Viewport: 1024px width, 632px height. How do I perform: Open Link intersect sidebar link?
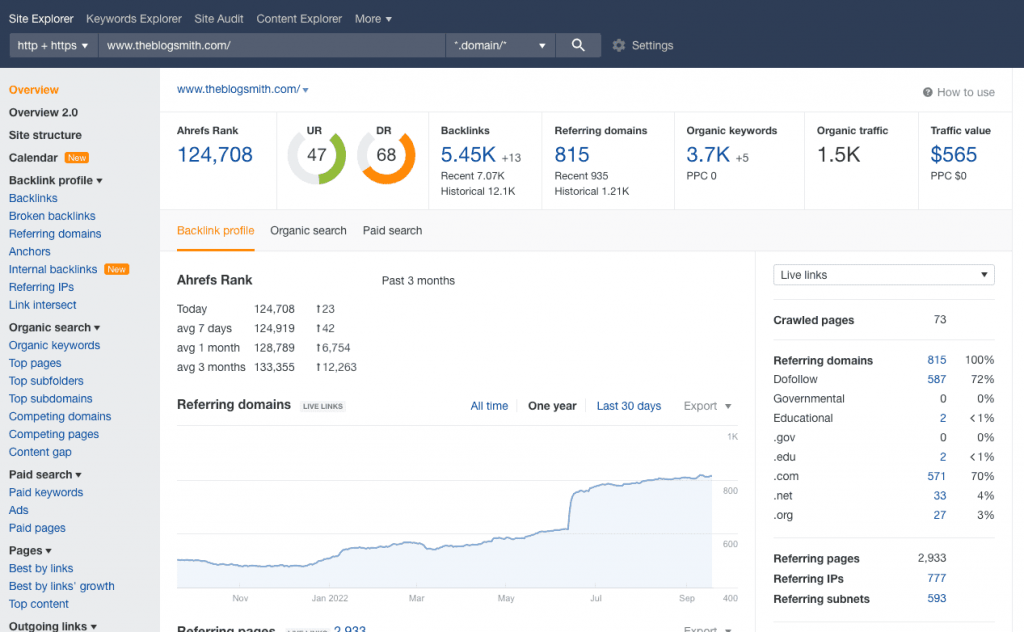click(42, 305)
